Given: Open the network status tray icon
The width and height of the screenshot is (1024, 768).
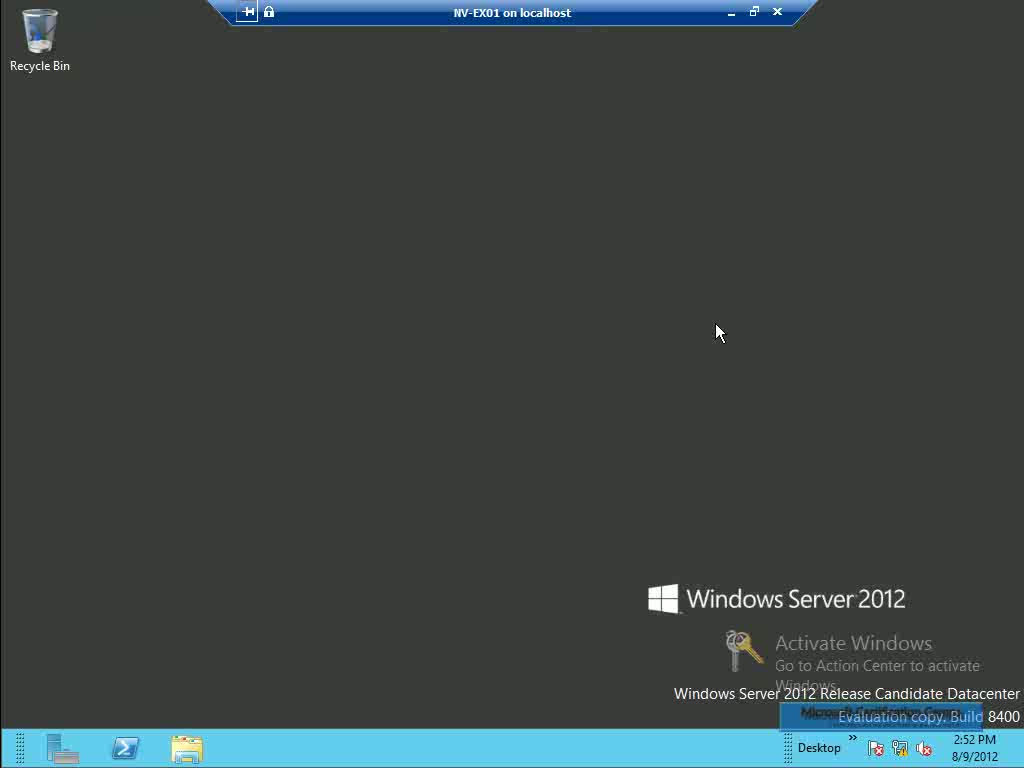Looking at the screenshot, I should [x=900, y=748].
